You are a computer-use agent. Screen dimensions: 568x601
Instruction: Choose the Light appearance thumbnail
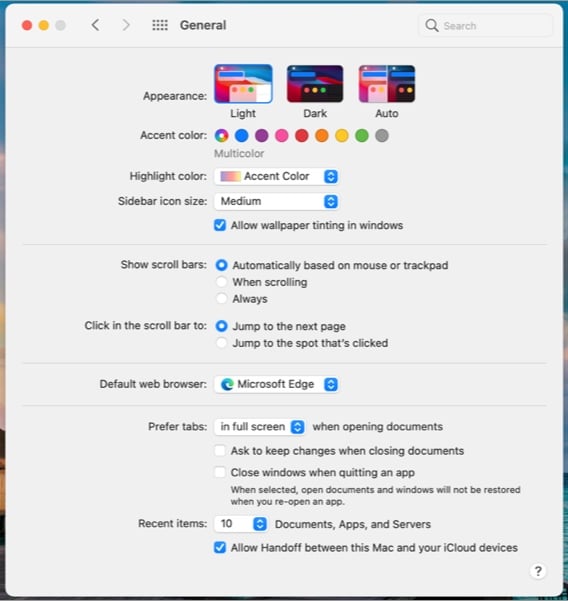coord(243,84)
